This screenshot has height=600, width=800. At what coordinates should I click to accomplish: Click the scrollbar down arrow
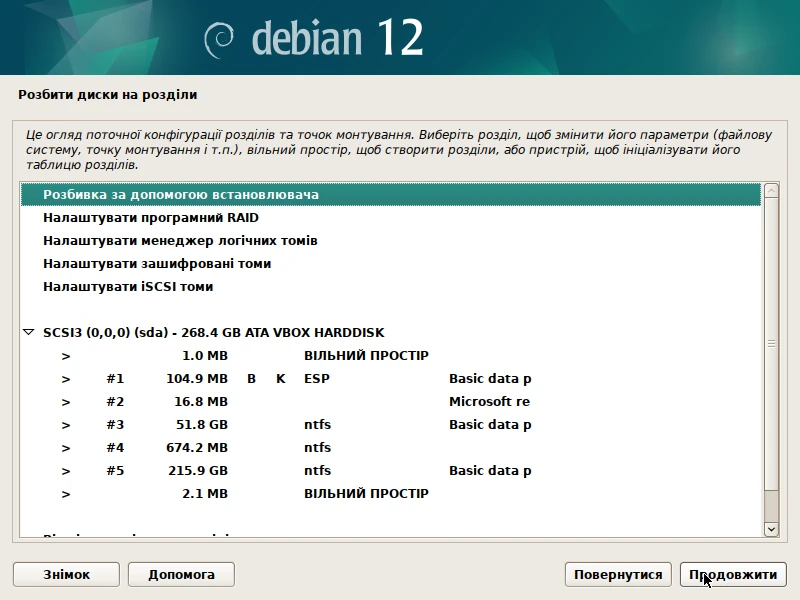coord(771,529)
